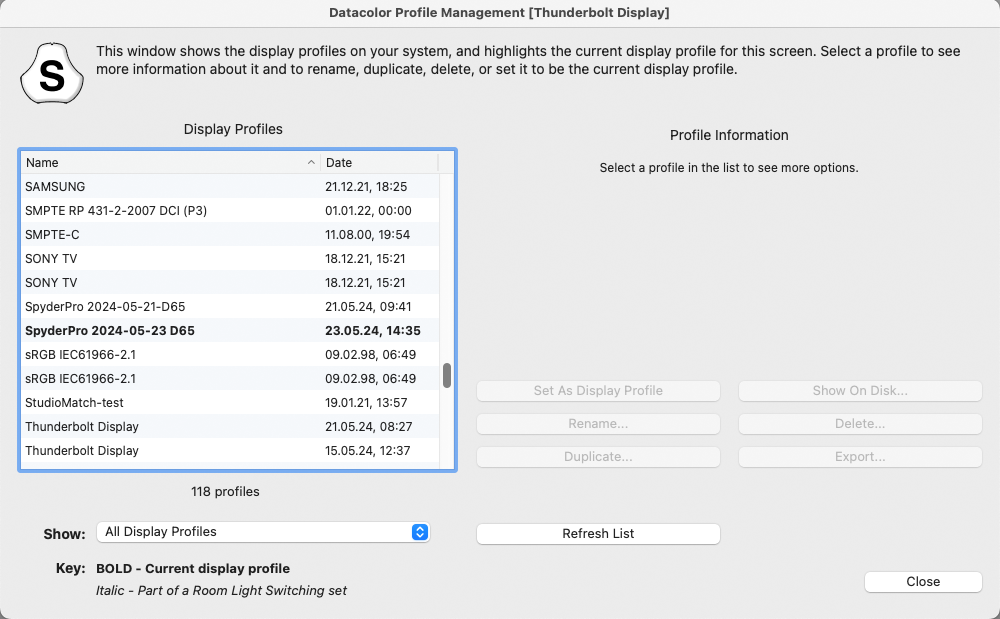The height and width of the screenshot is (619, 1000).
Task: Click the date 21.12.21, 18:25
Action: pyautogui.click(x=366, y=187)
